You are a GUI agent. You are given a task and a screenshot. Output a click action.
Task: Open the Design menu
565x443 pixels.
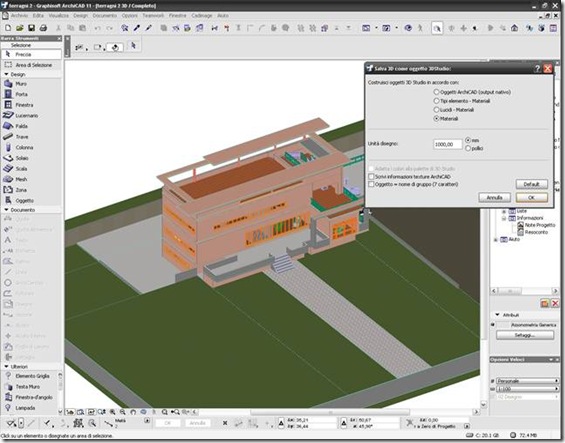tap(80, 15)
